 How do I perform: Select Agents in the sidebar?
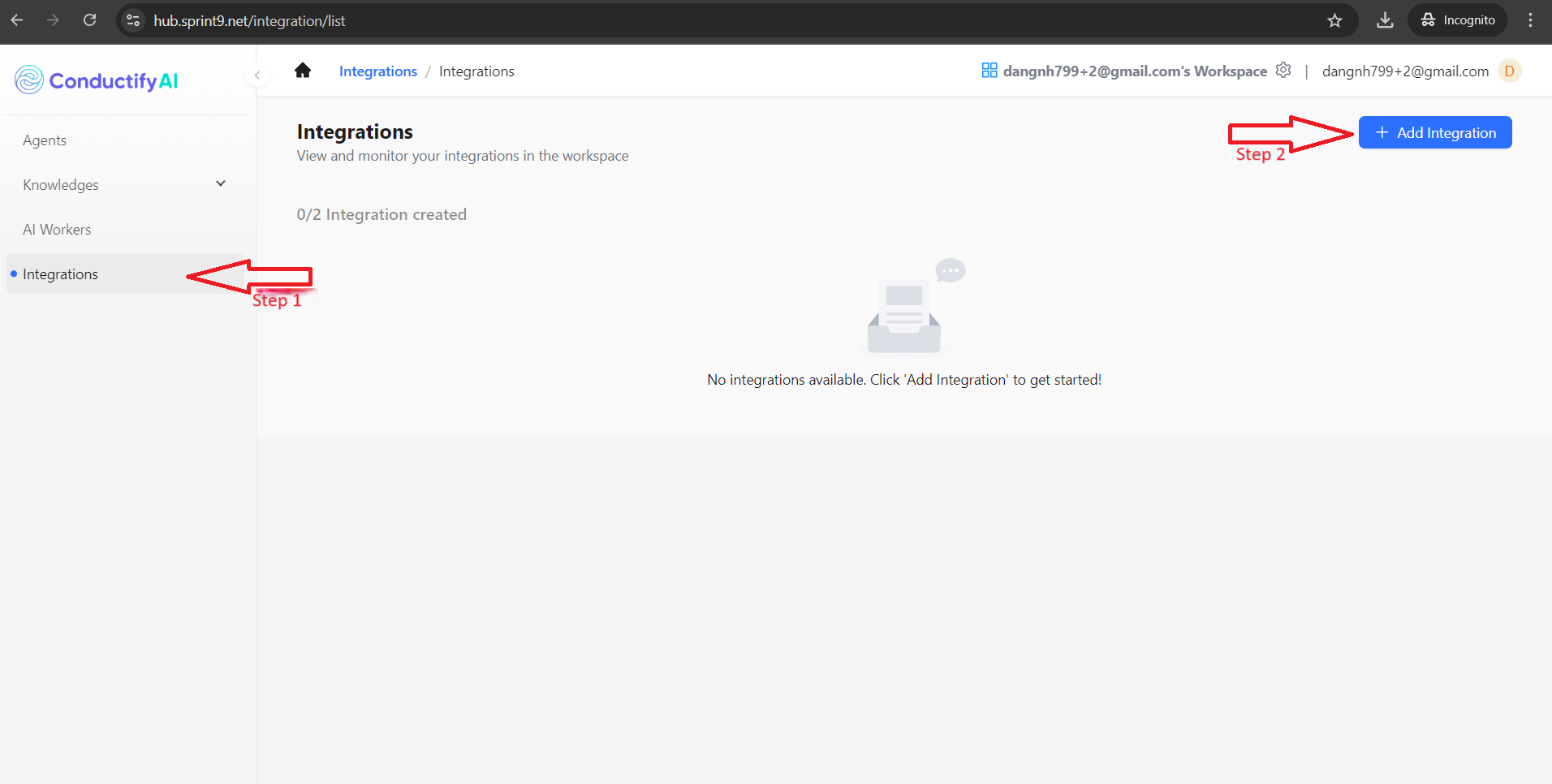coord(45,140)
